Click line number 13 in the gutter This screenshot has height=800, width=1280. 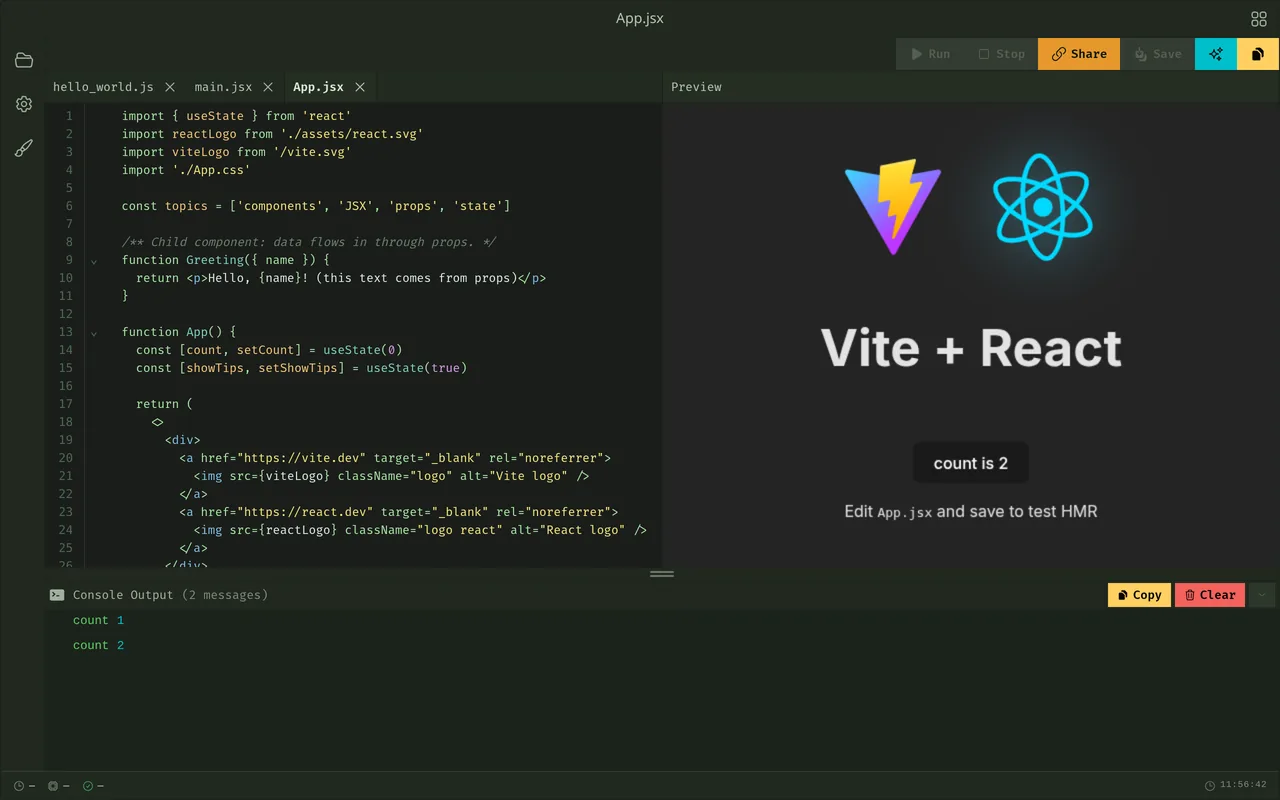pyautogui.click(x=66, y=332)
